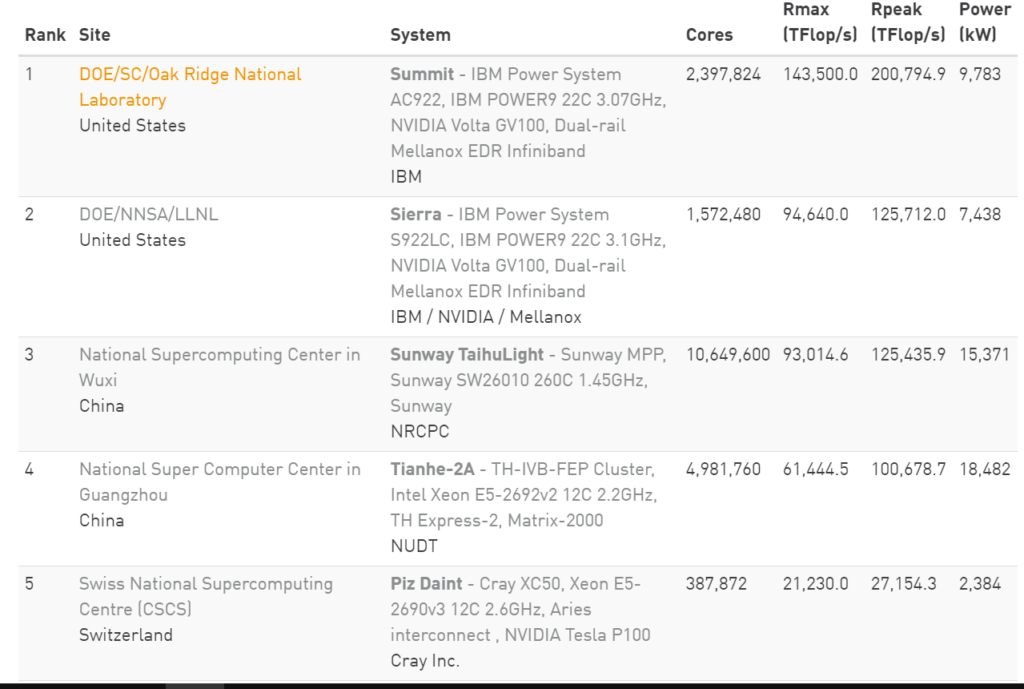Click the Site column header

pos(95,35)
